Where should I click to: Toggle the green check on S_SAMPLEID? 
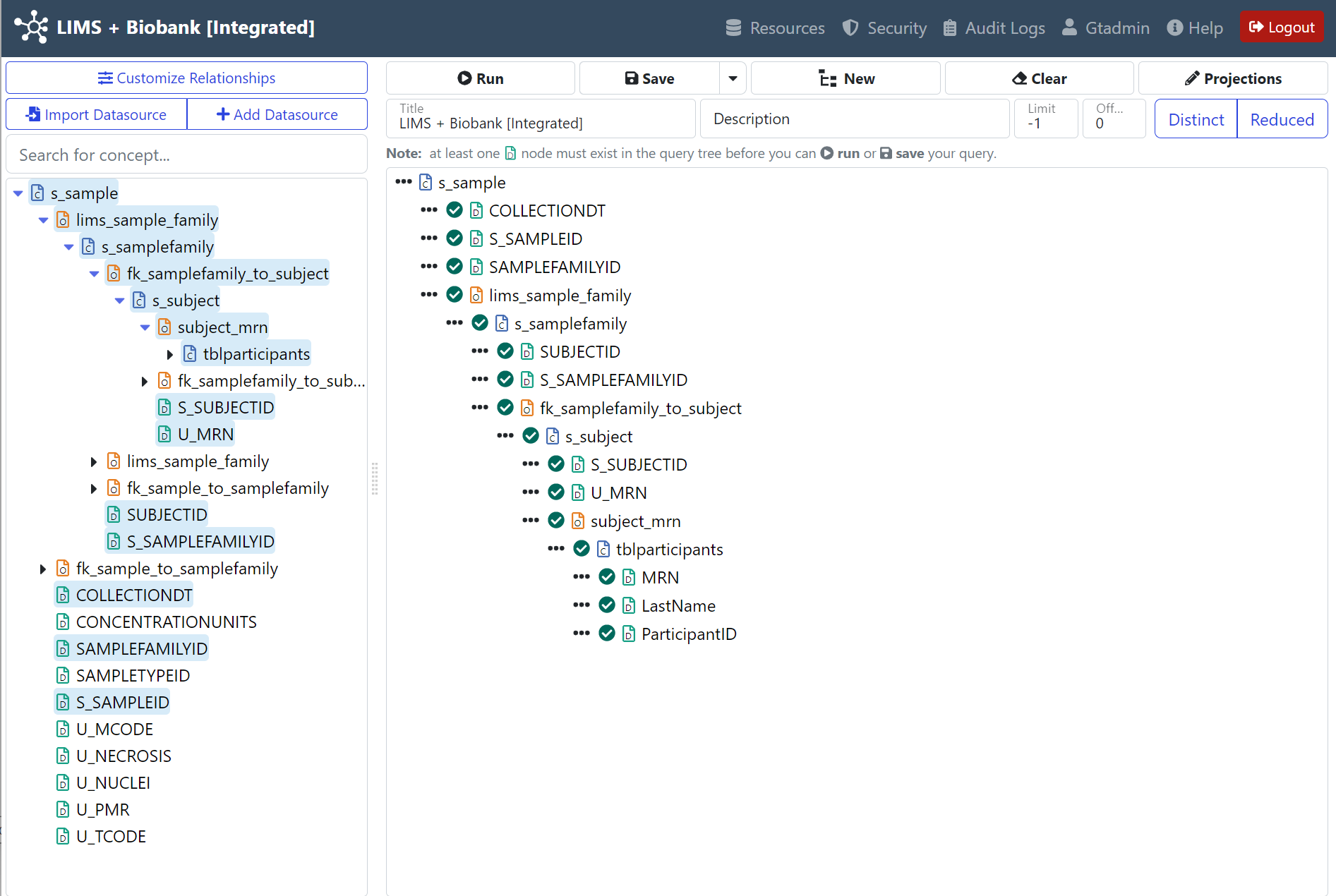(x=455, y=238)
